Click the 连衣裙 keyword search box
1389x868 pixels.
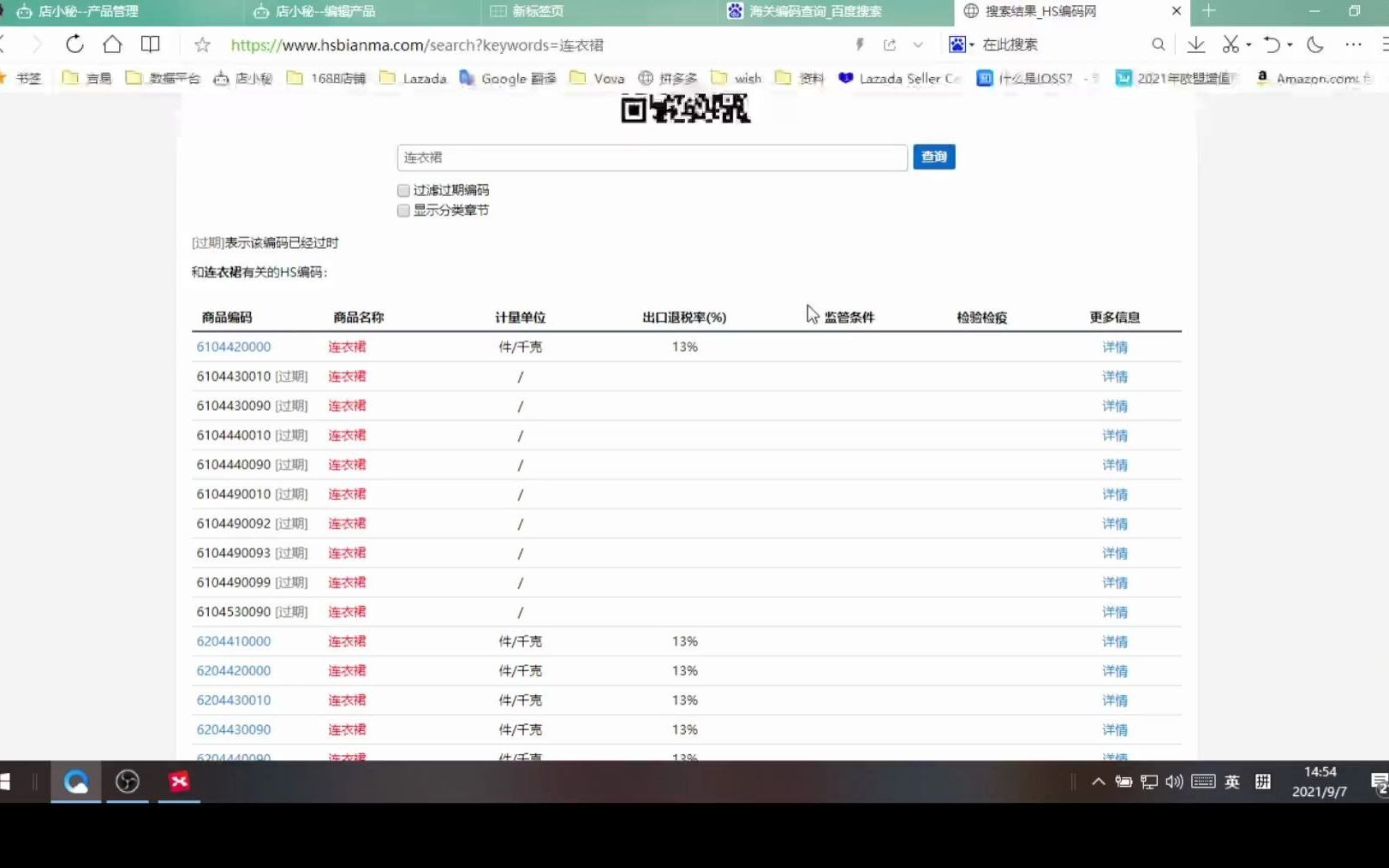[652, 158]
